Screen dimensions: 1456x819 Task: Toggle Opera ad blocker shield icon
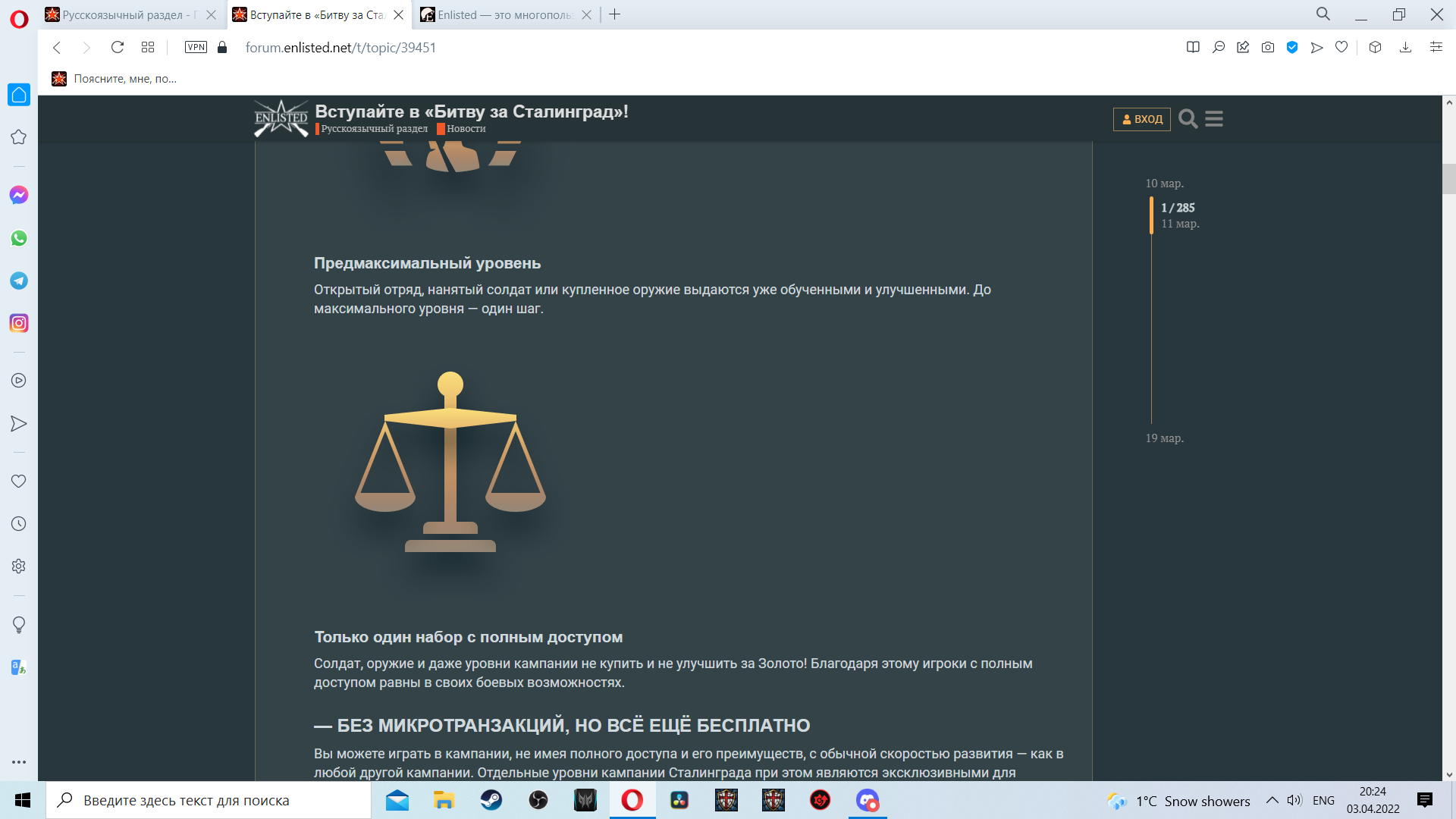[1292, 47]
